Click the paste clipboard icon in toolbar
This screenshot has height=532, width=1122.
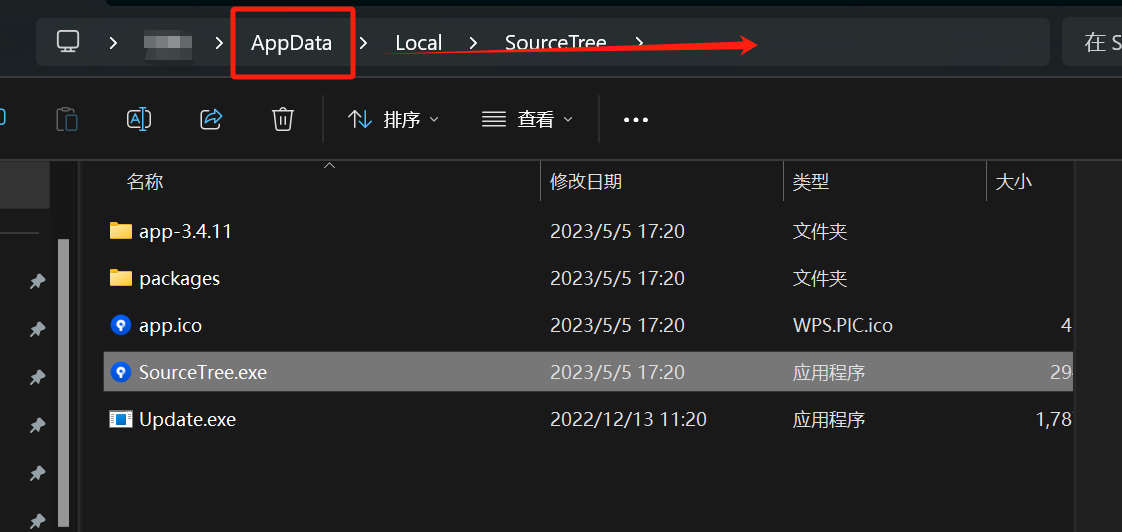point(66,119)
